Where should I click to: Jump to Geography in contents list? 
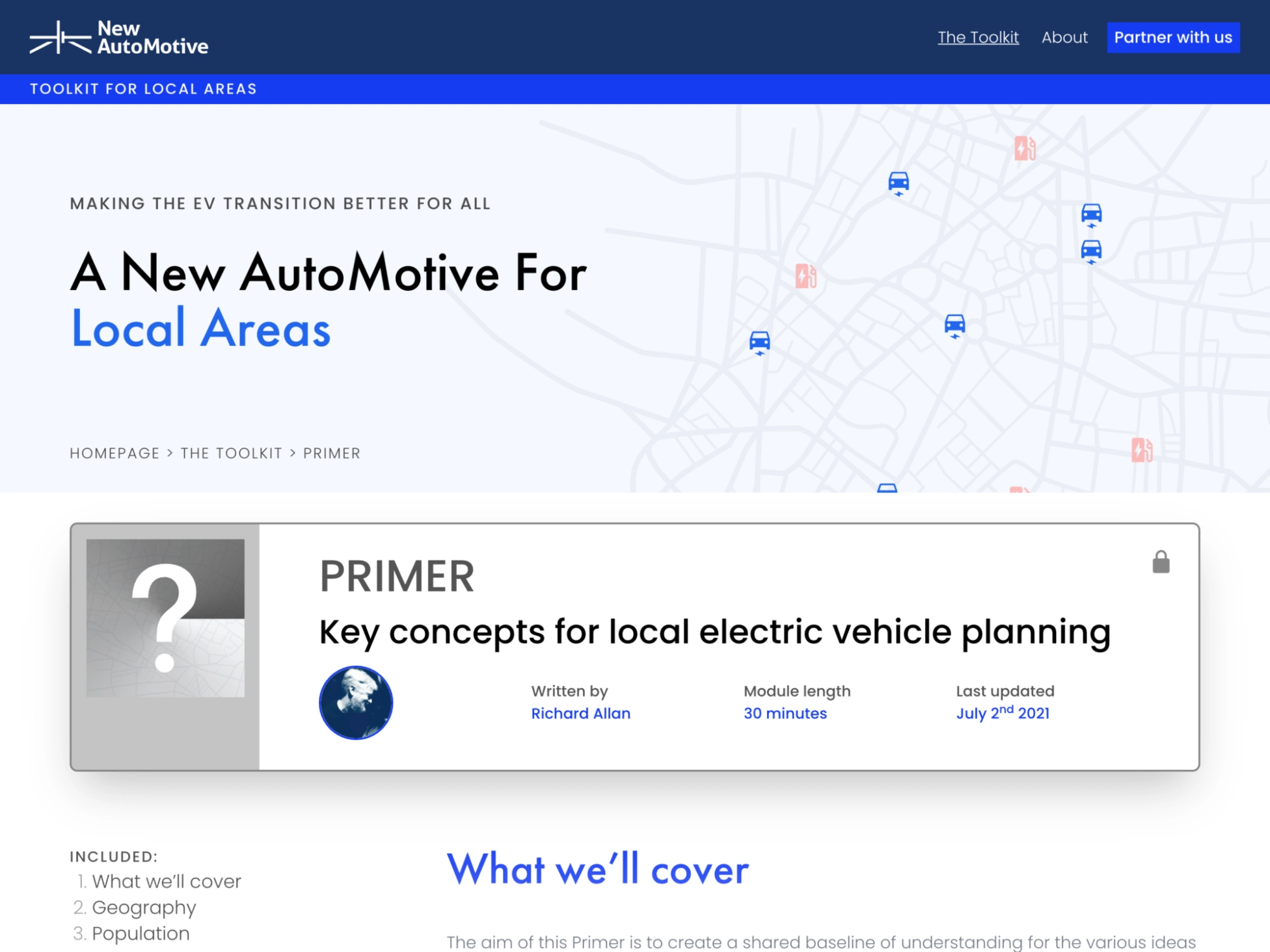pyautogui.click(x=144, y=907)
